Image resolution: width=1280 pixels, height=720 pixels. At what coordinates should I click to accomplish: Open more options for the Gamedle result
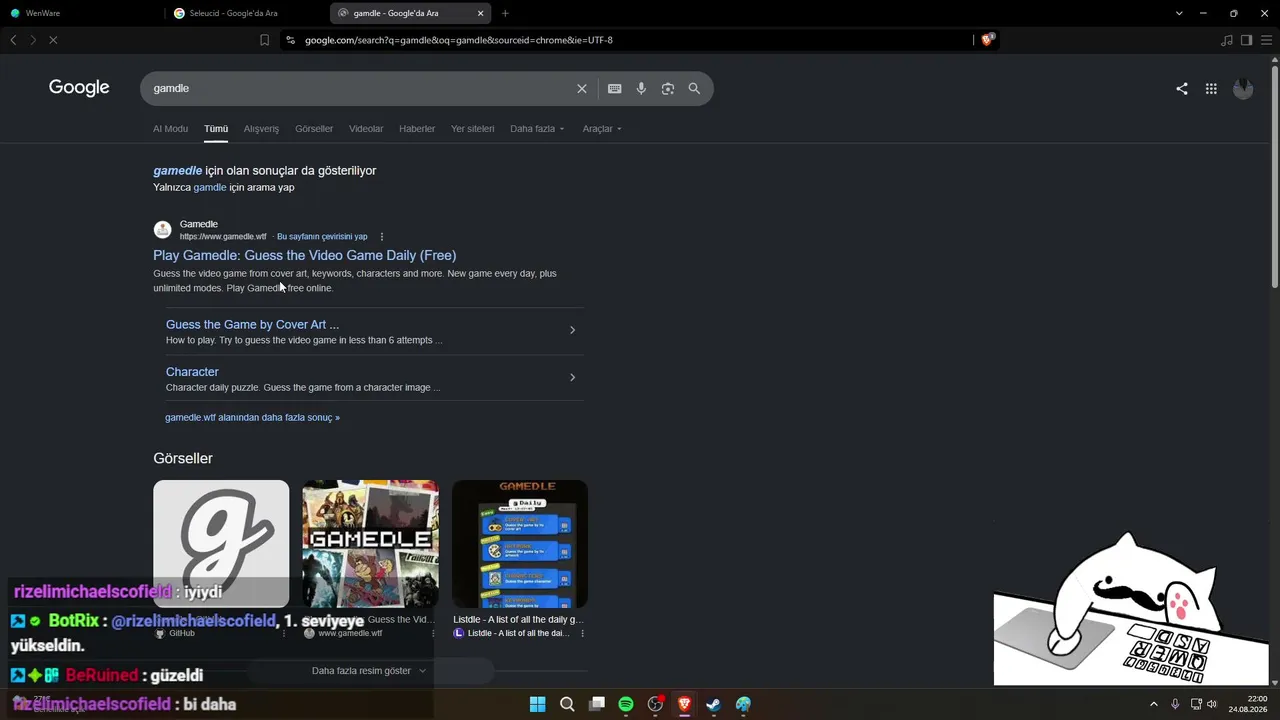[x=381, y=237]
